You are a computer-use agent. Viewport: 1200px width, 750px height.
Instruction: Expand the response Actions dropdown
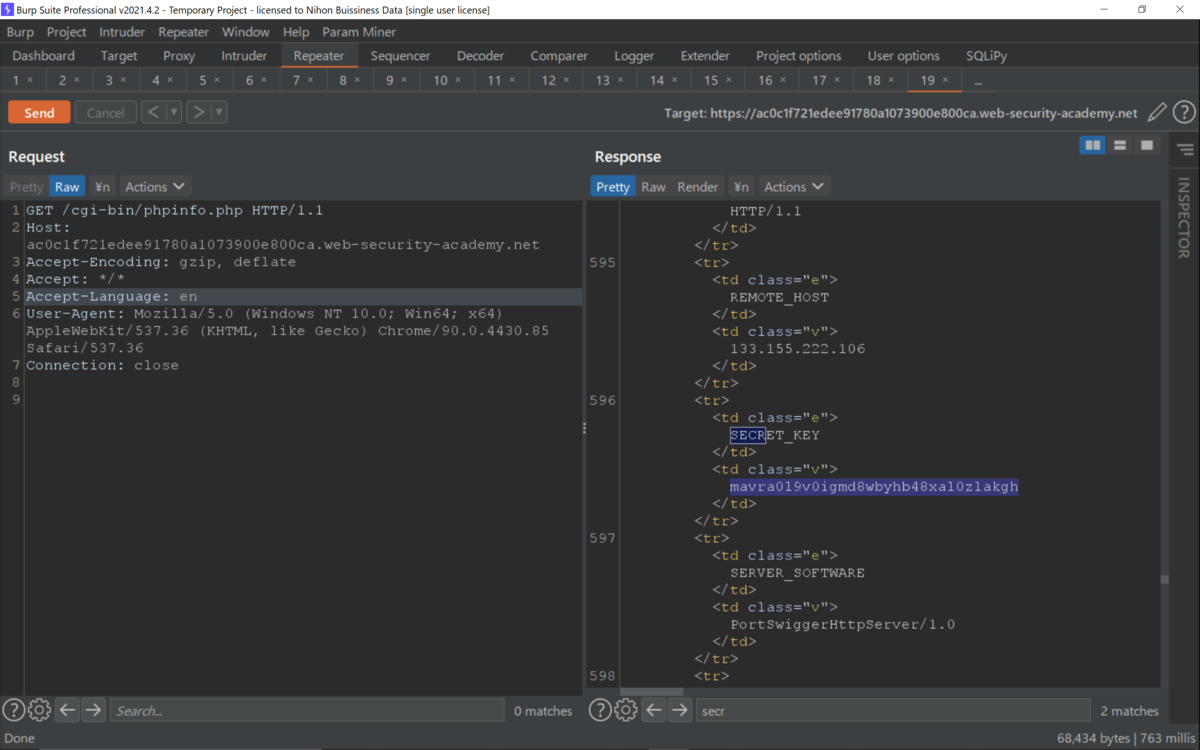[794, 186]
